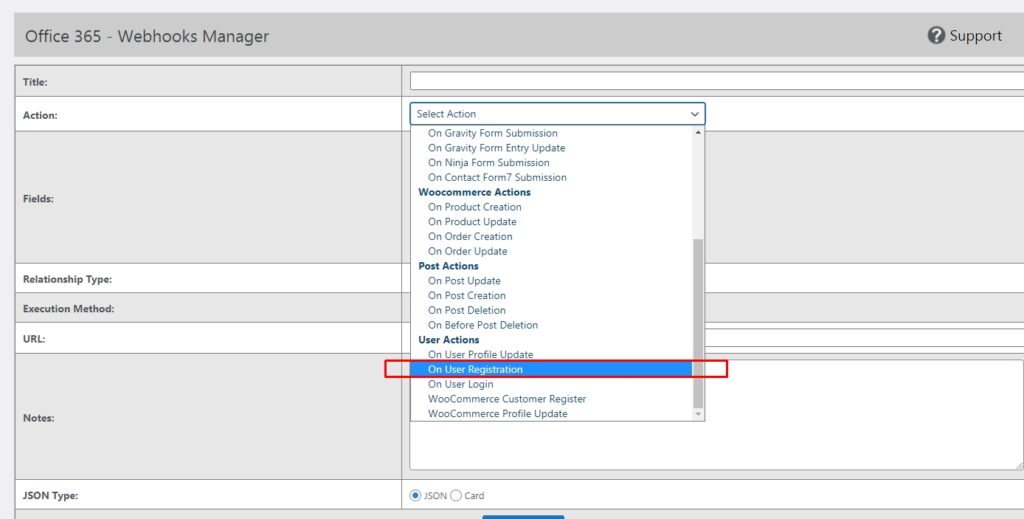
Task: Select On Before Post Deletion option
Action: pyautogui.click(x=483, y=325)
